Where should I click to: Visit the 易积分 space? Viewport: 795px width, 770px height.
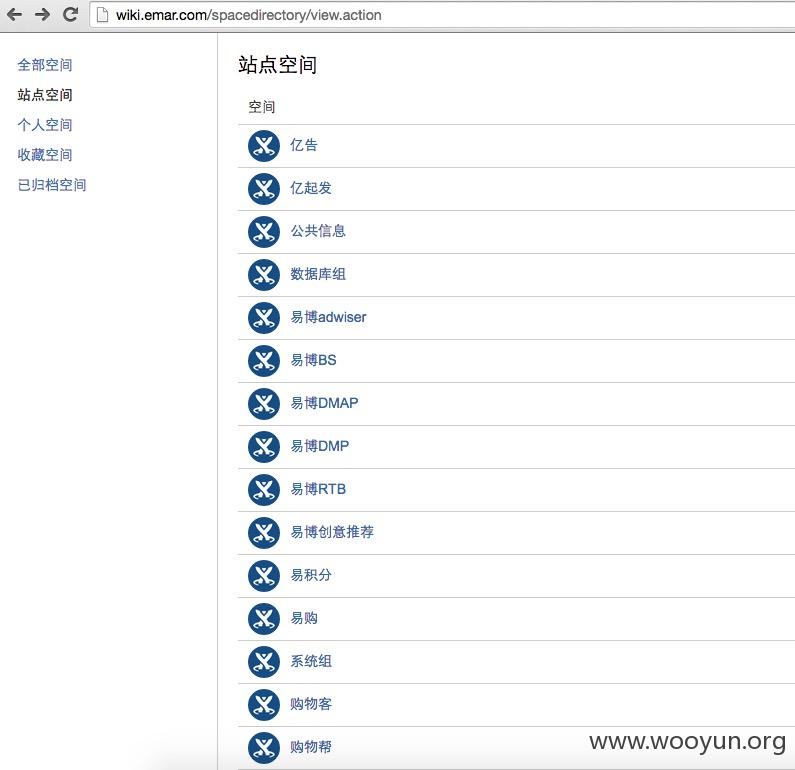pyautogui.click(x=311, y=575)
